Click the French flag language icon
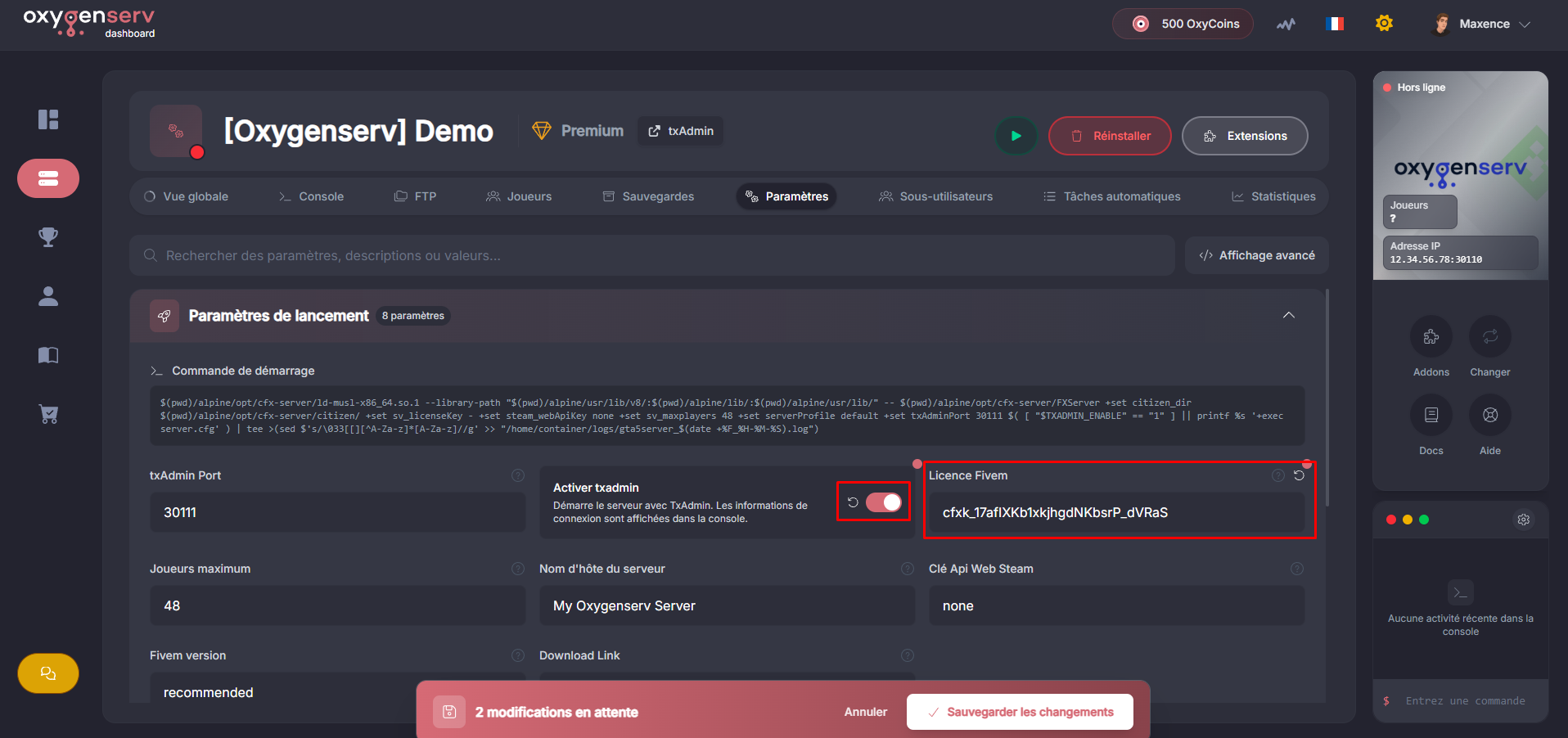Image resolution: width=1568 pixels, height=738 pixels. point(1334,24)
